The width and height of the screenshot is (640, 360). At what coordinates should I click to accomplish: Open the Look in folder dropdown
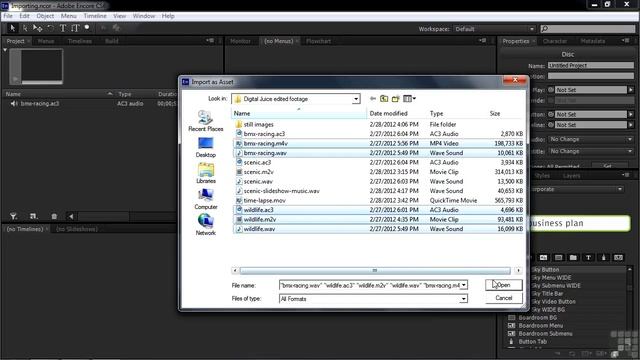356,99
